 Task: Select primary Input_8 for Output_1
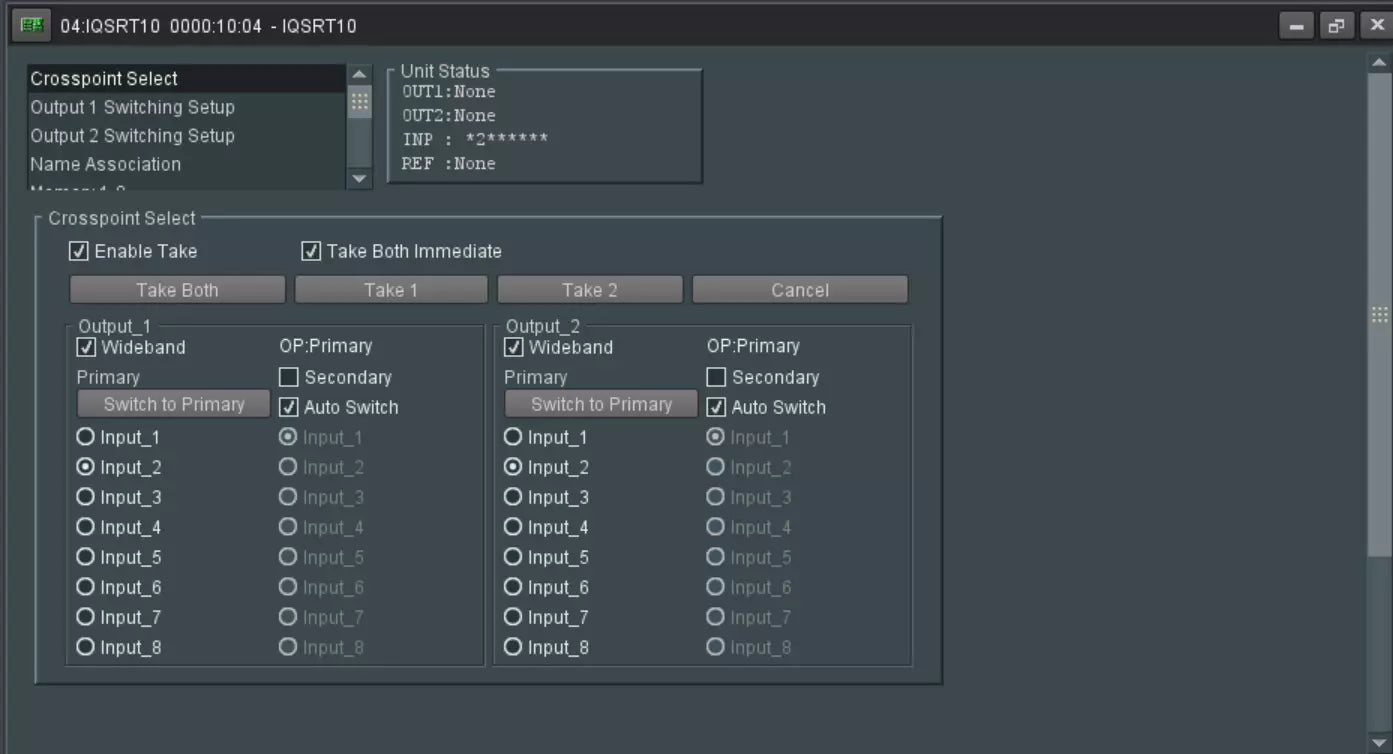(86, 647)
